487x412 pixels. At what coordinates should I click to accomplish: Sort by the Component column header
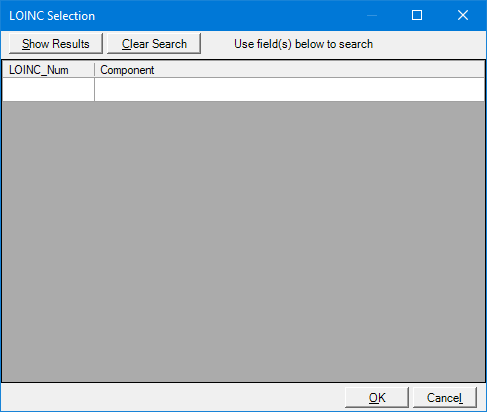289,70
